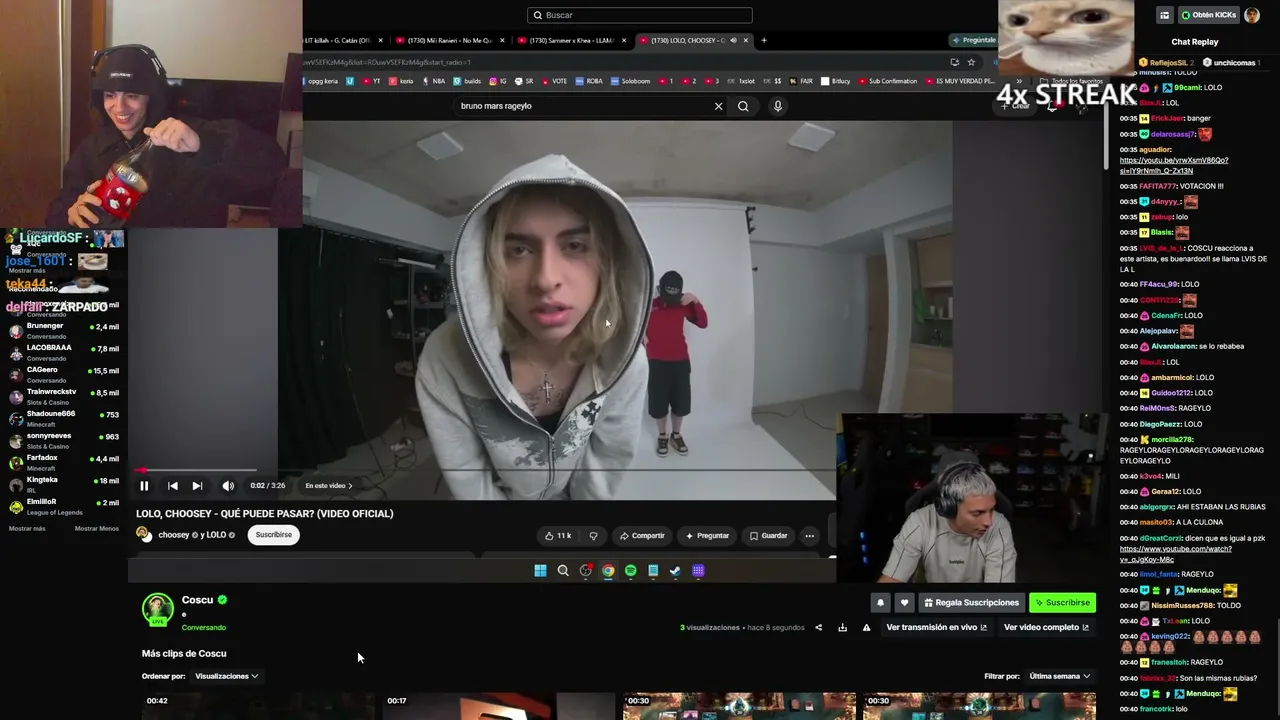Open Trainwreckstv channel in sidebar

coord(64,396)
